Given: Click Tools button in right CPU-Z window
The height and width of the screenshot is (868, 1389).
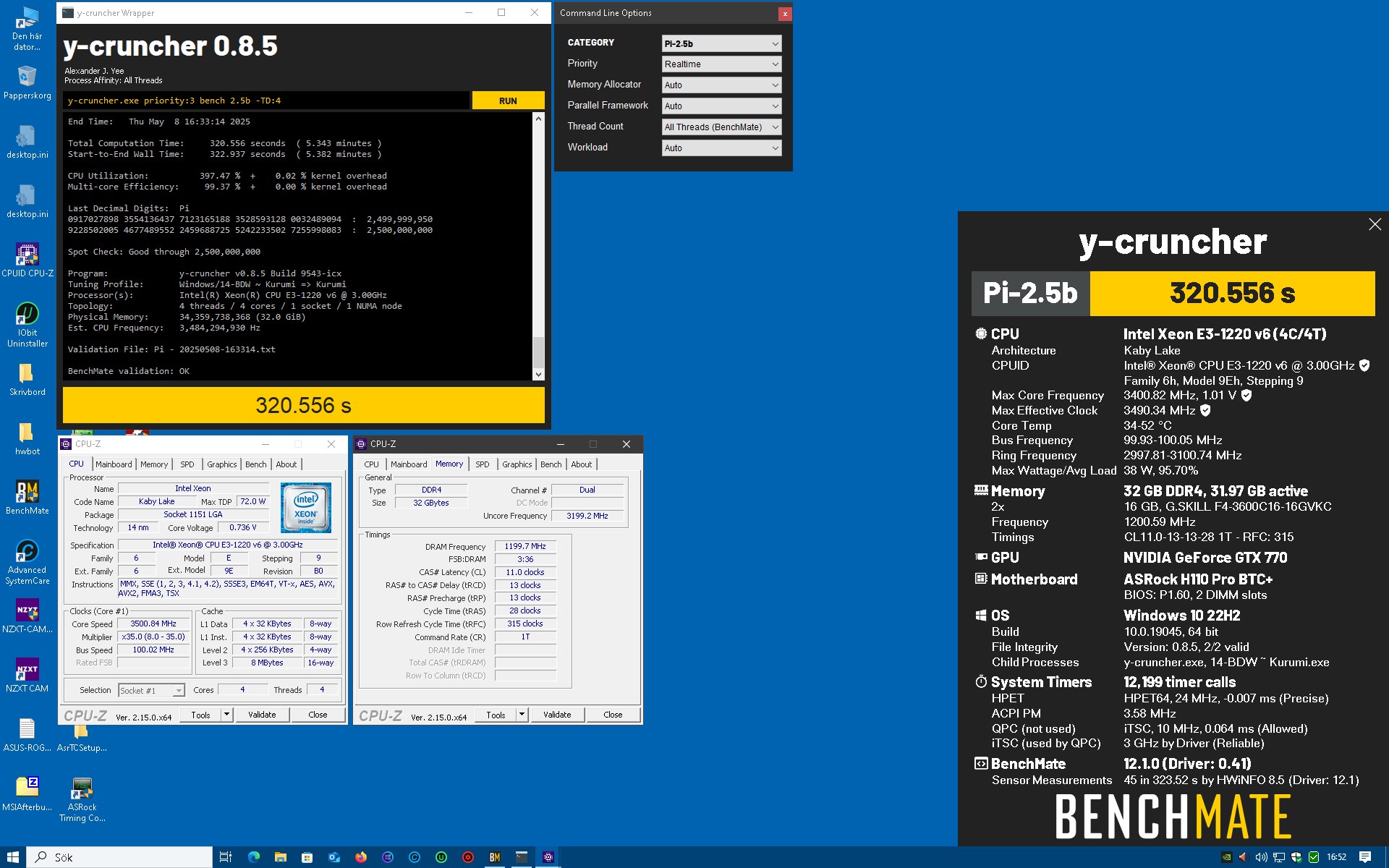Looking at the screenshot, I should [x=496, y=715].
